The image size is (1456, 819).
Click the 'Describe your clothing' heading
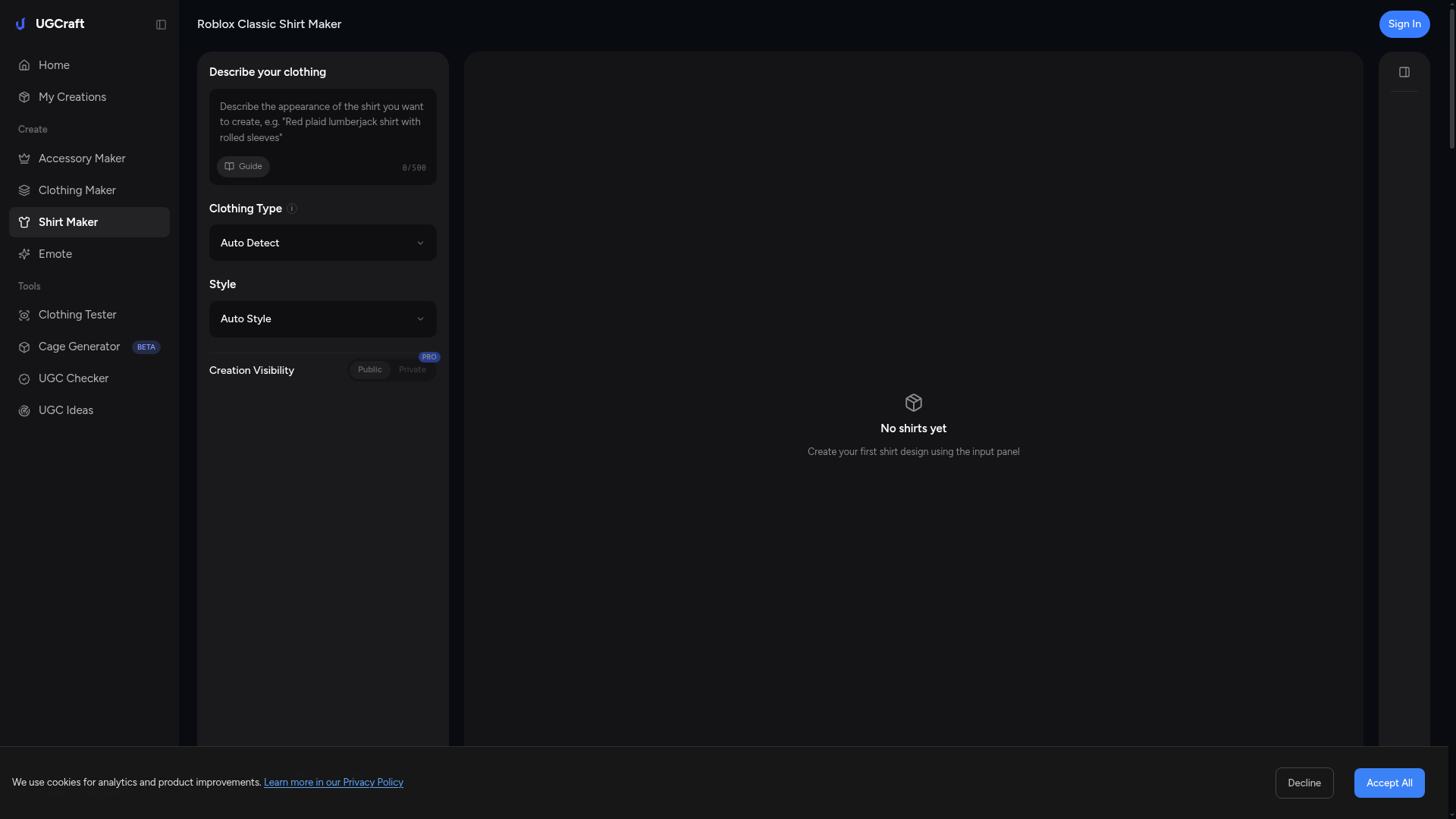(268, 72)
